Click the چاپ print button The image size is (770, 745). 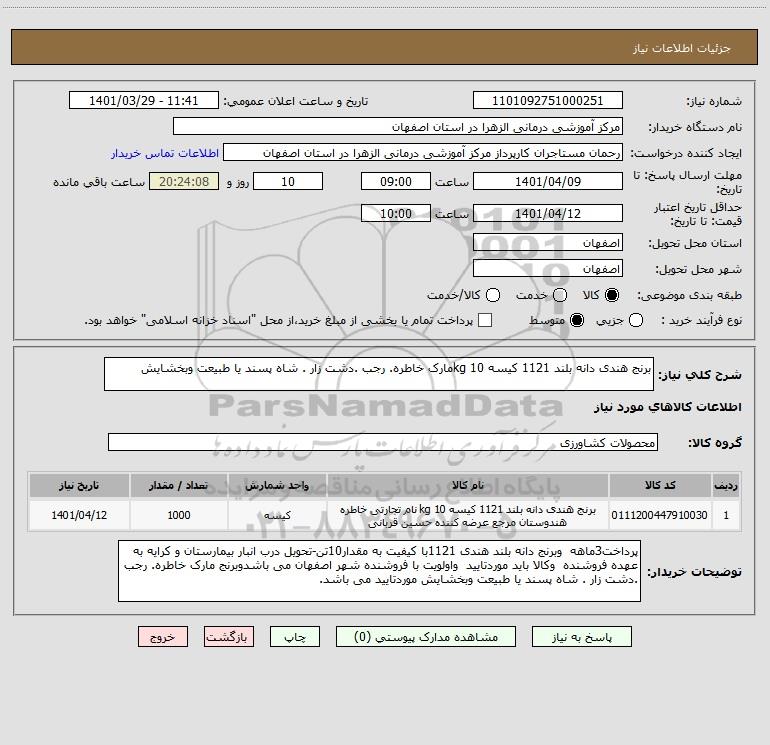(x=295, y=637)
